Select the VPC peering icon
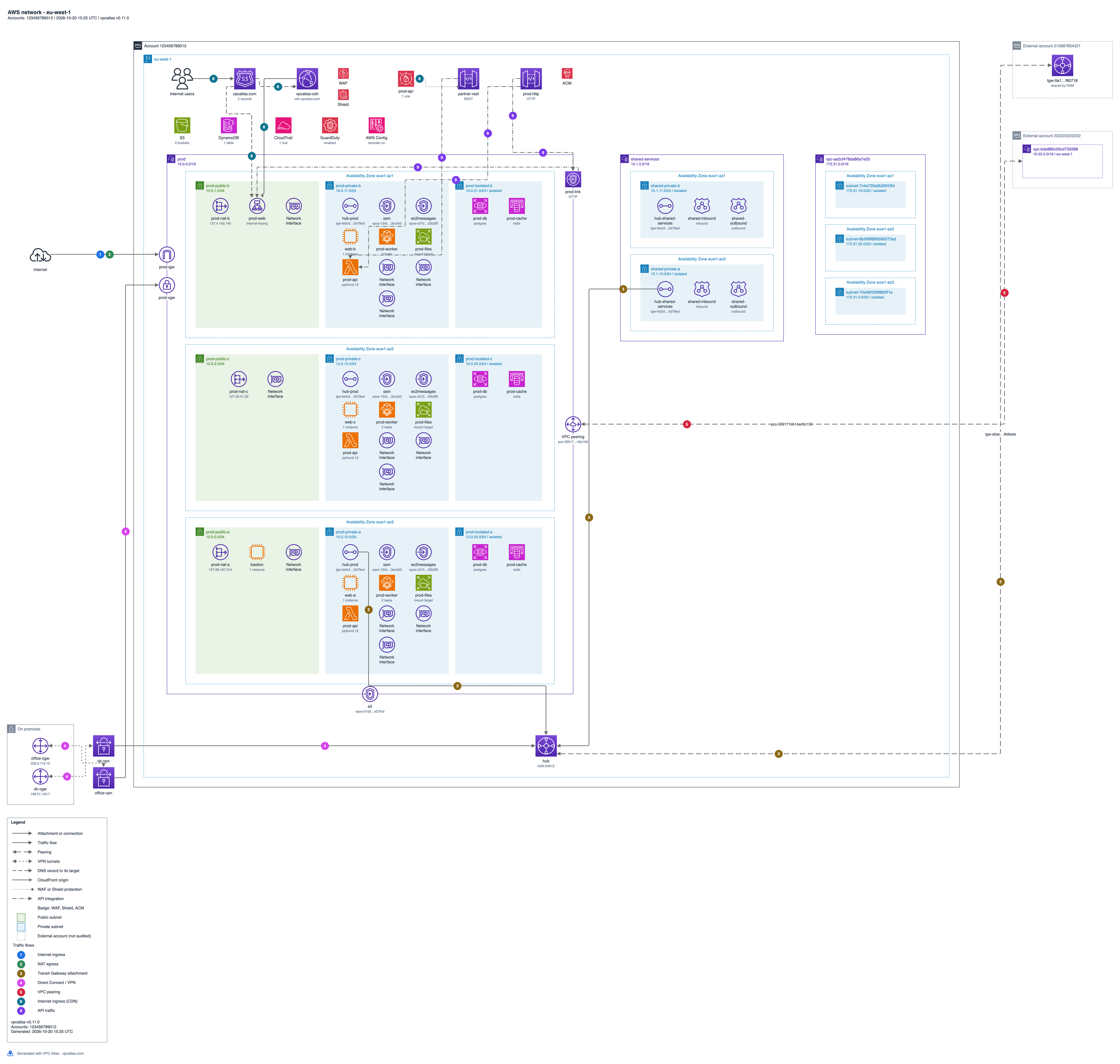 573,424
